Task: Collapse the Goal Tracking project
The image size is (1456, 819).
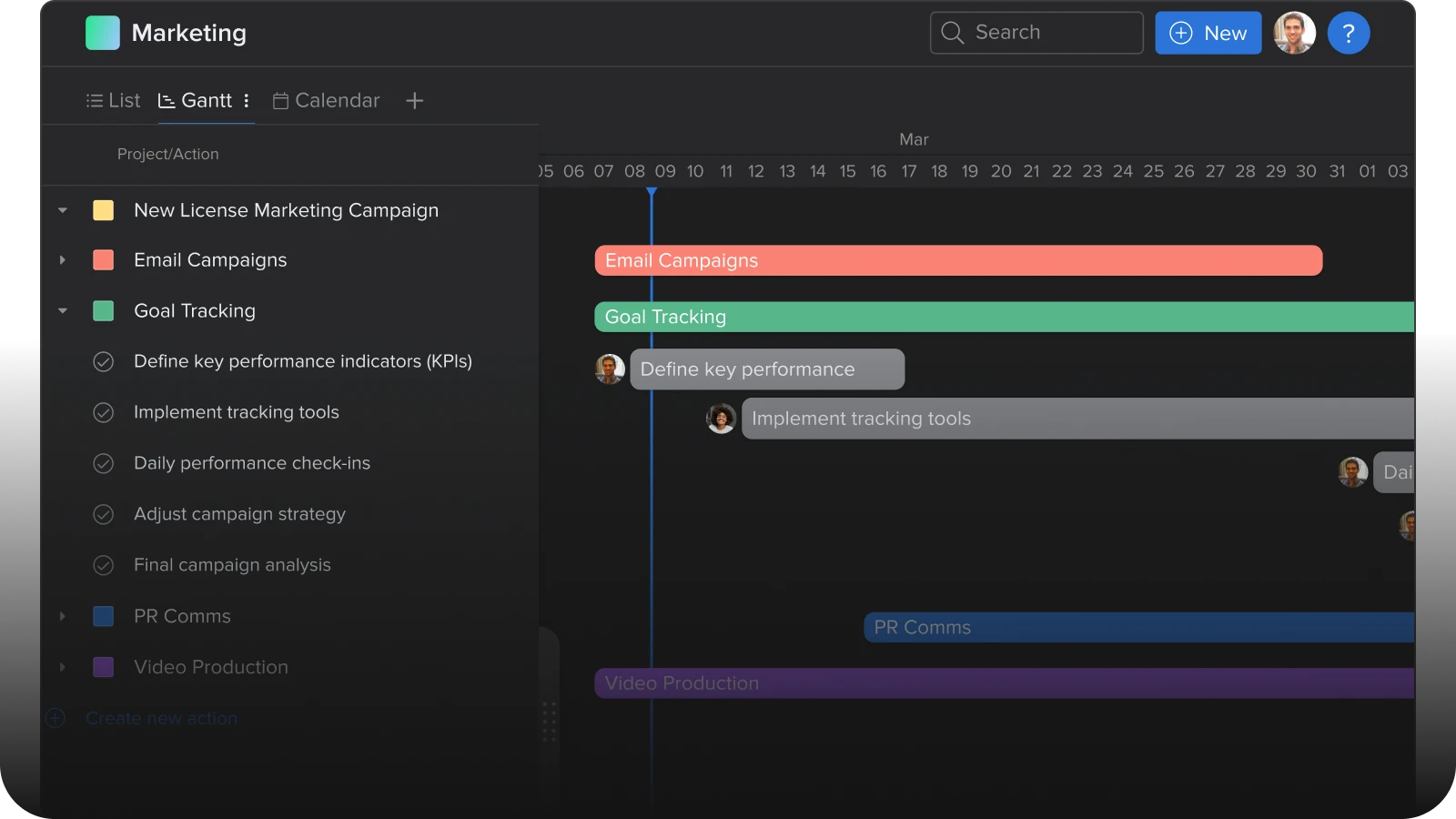Action: click(x=63, y=311)
